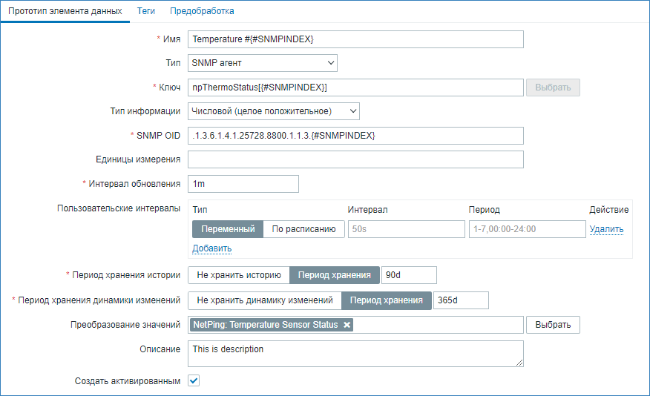Open the Тип dropdown with SNMP агент
The image size is (650, 396).
(262, 63)
